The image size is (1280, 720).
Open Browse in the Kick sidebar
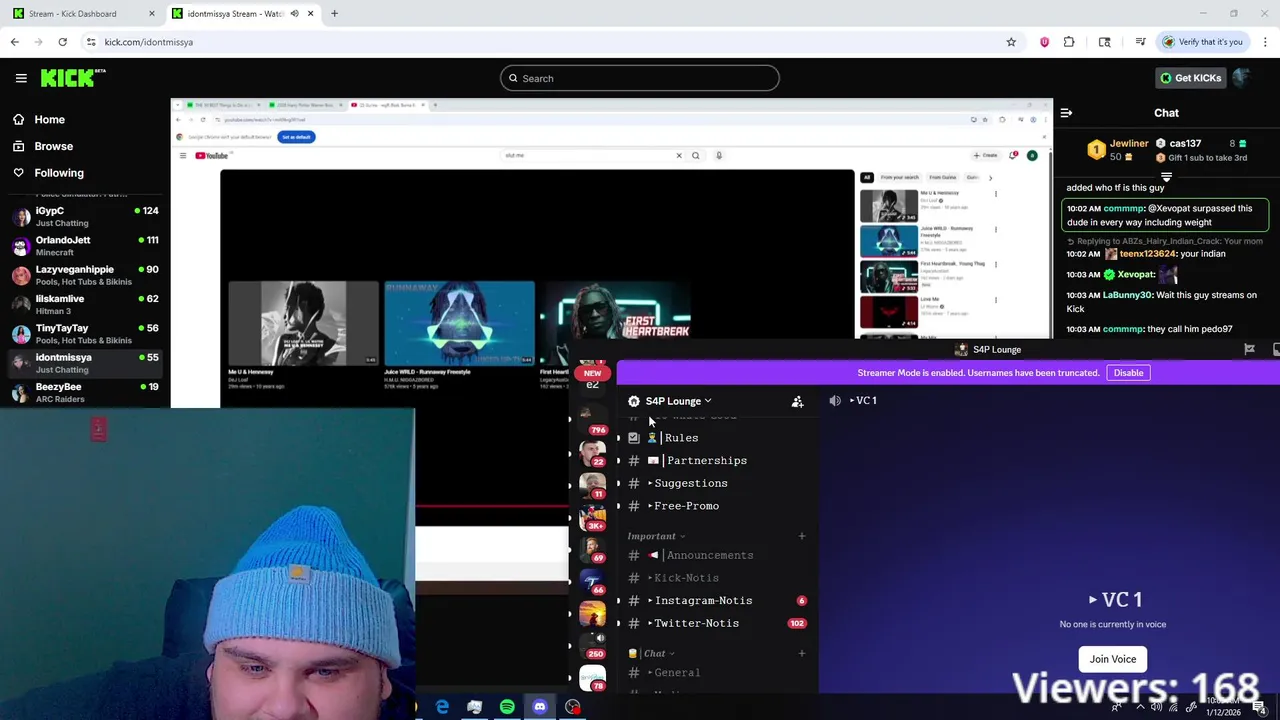pos(53,146)
